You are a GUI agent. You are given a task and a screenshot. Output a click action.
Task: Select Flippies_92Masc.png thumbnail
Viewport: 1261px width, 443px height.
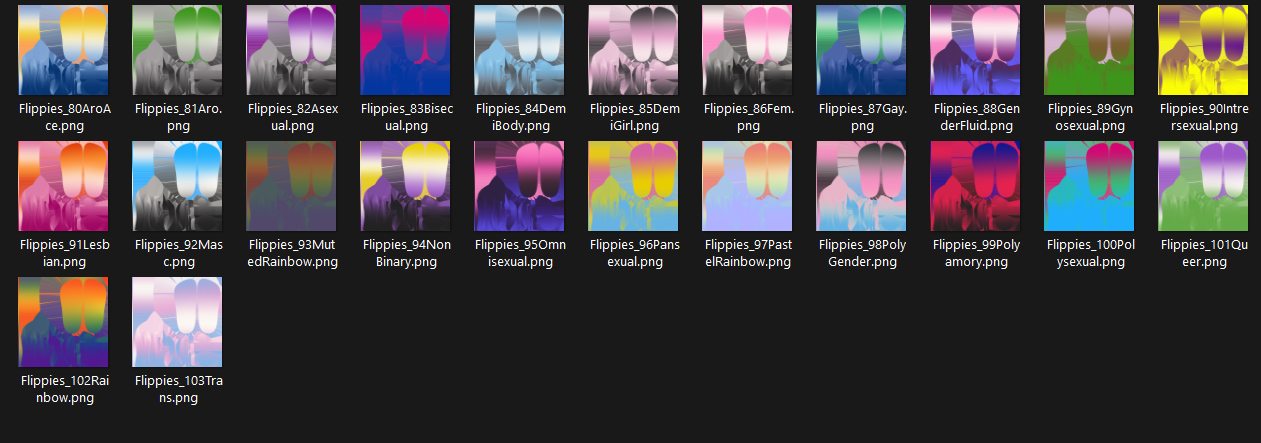178,186
